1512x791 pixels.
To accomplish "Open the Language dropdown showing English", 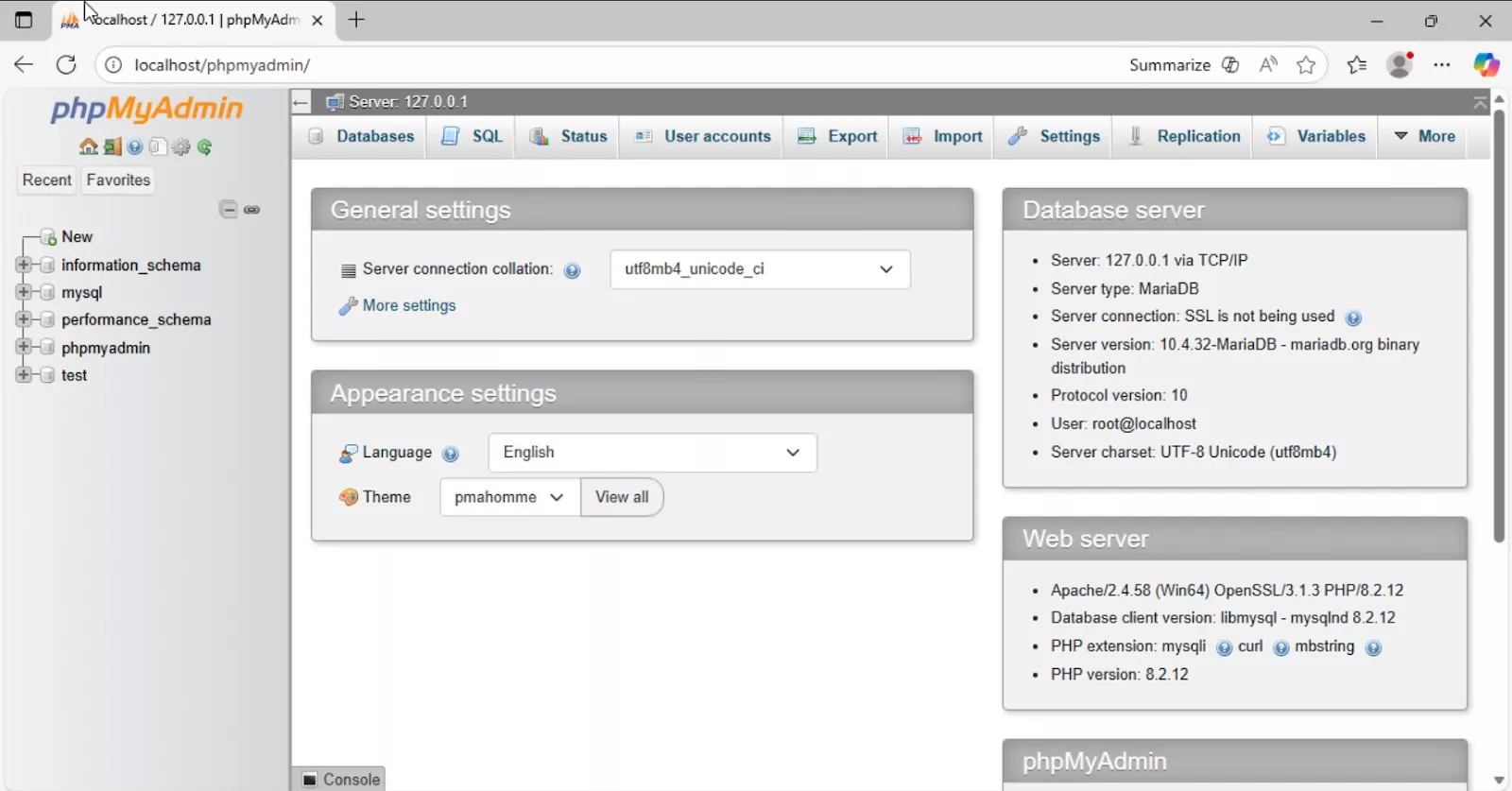I will [x=652, y=453].
